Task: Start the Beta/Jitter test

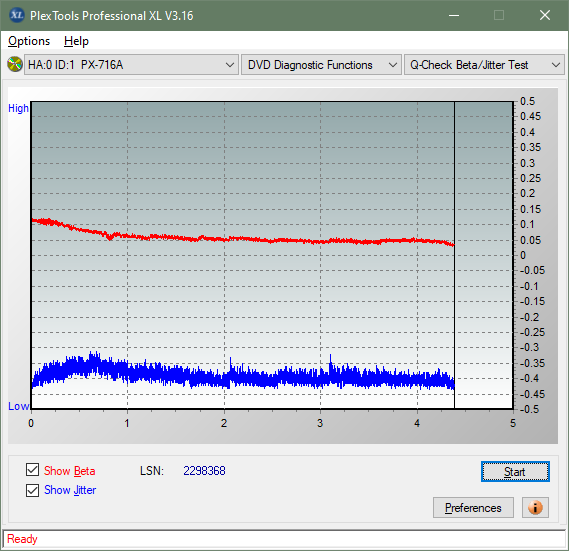Action: [515, 472]
